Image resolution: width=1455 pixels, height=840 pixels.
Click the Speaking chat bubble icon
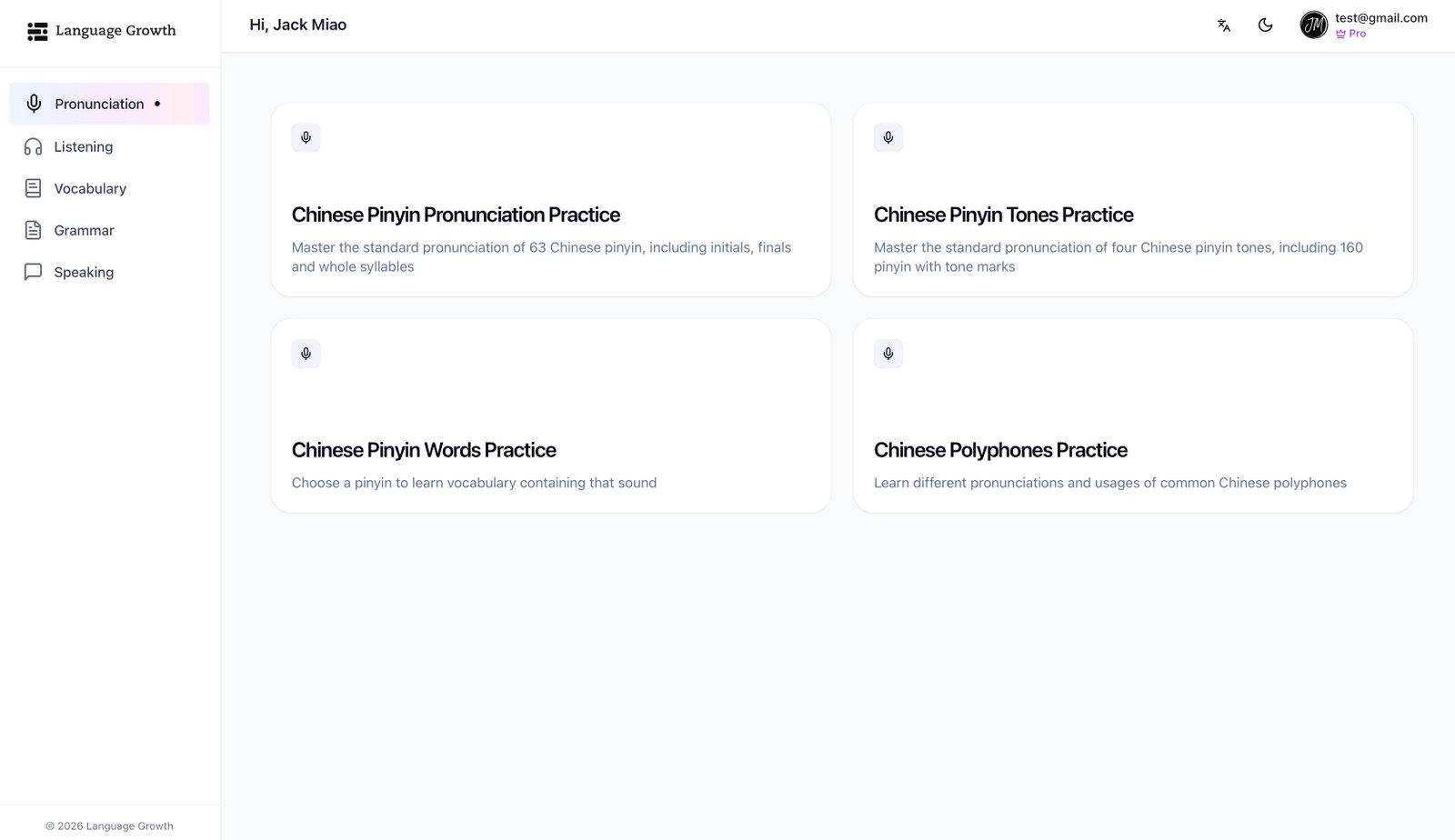pos(33,272)
